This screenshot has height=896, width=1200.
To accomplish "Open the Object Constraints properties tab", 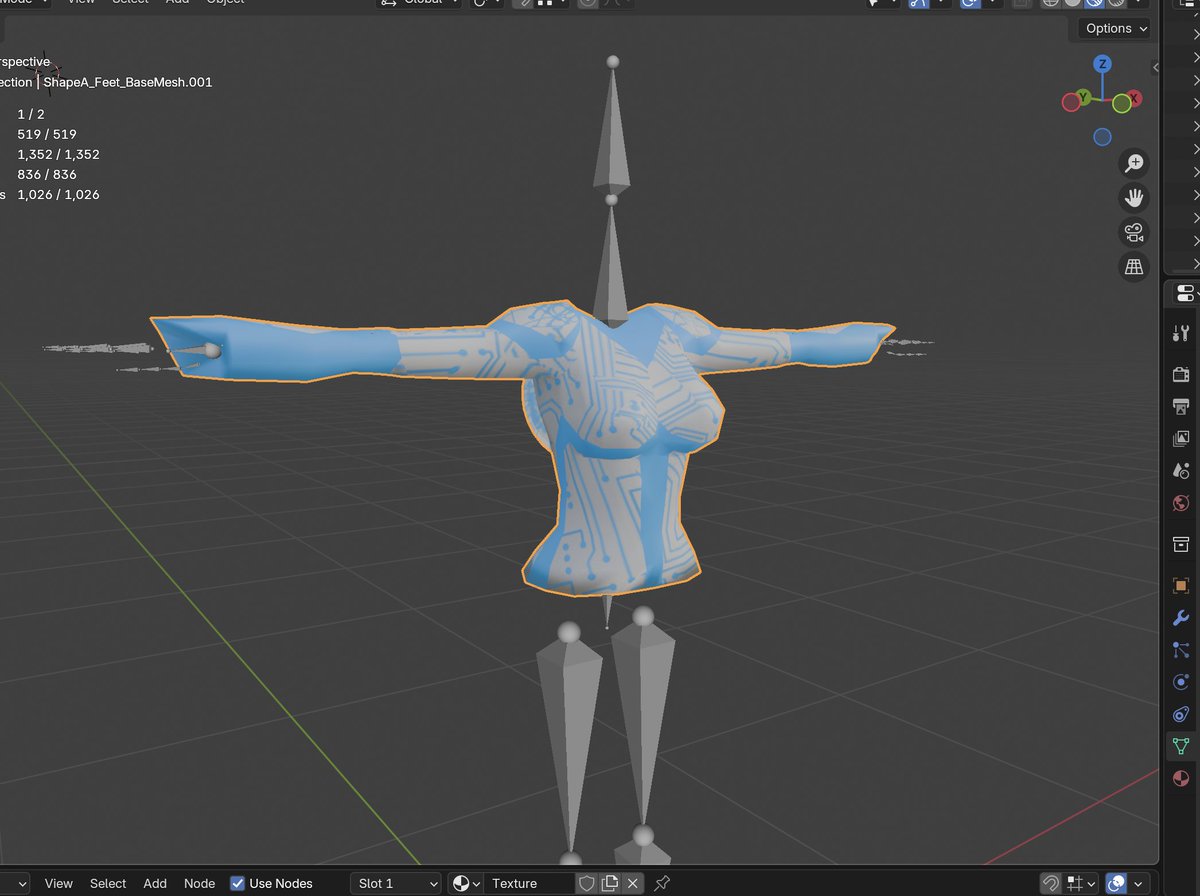I will [x=1181, y=714].
